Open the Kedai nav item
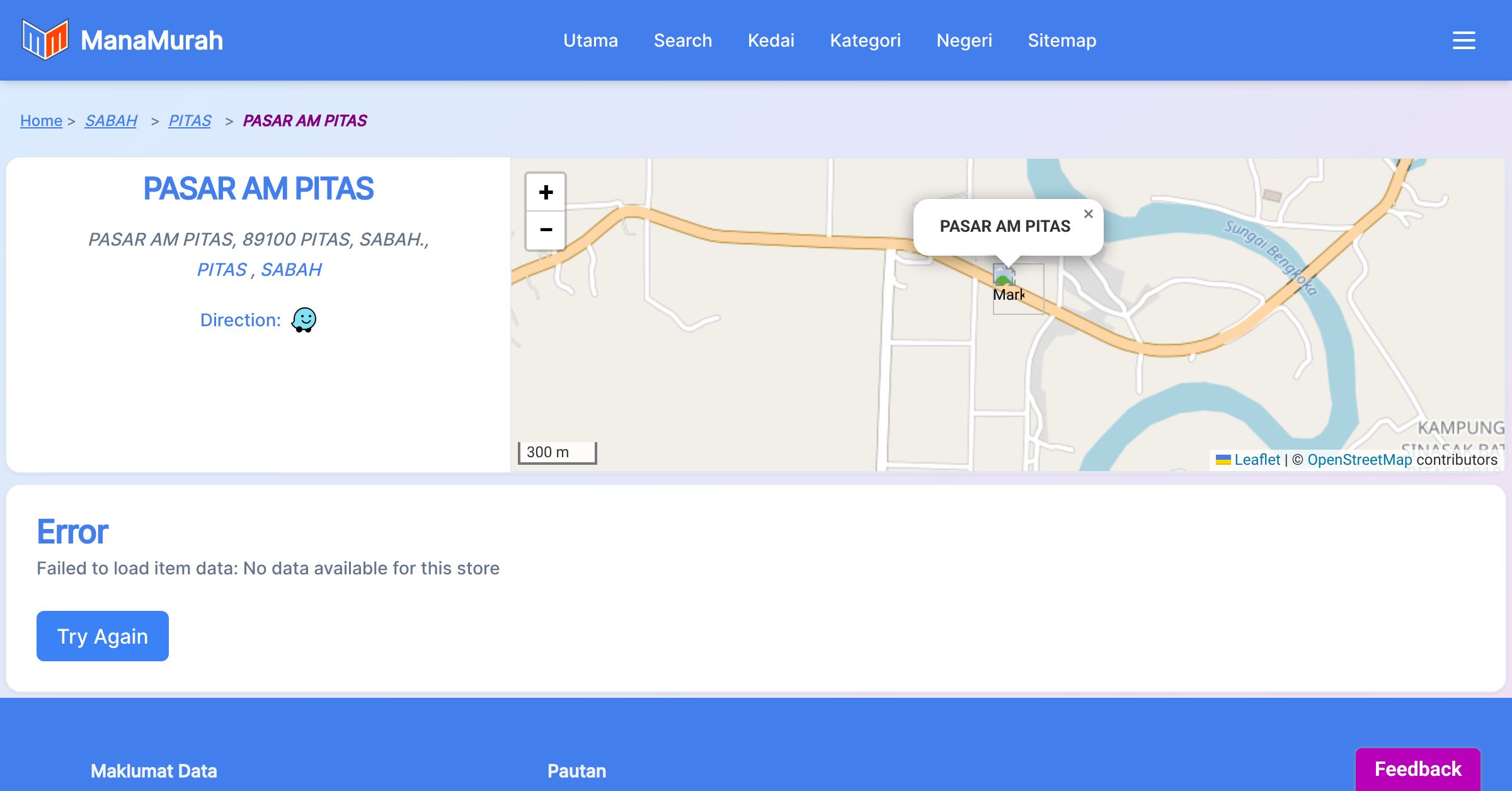Image resolution: width=1512 pixels, height=791 pixels. (771, 40)
